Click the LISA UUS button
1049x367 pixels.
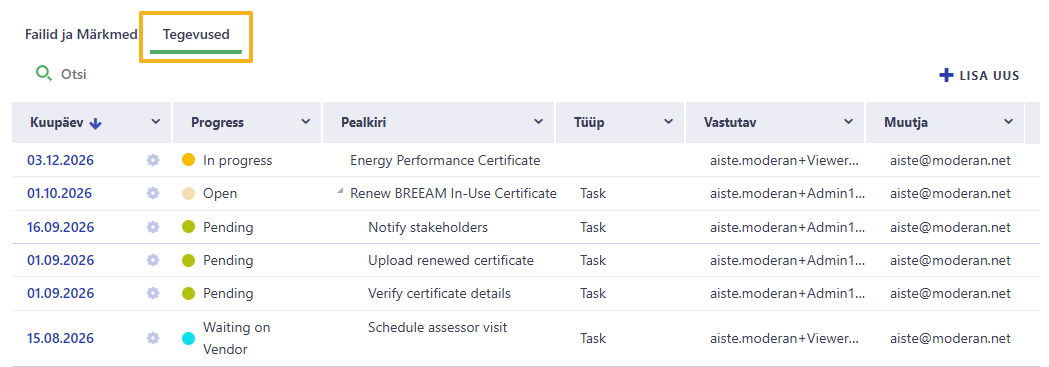979,76
